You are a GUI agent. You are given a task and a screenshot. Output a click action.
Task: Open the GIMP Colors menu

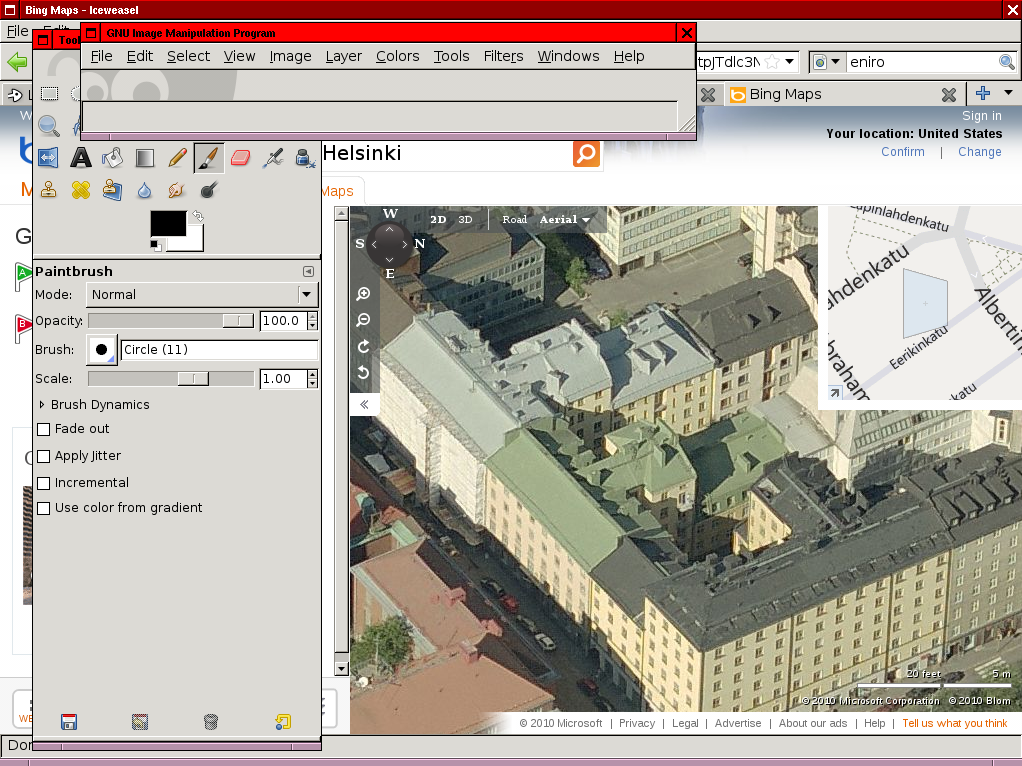[x=398, y=57]
